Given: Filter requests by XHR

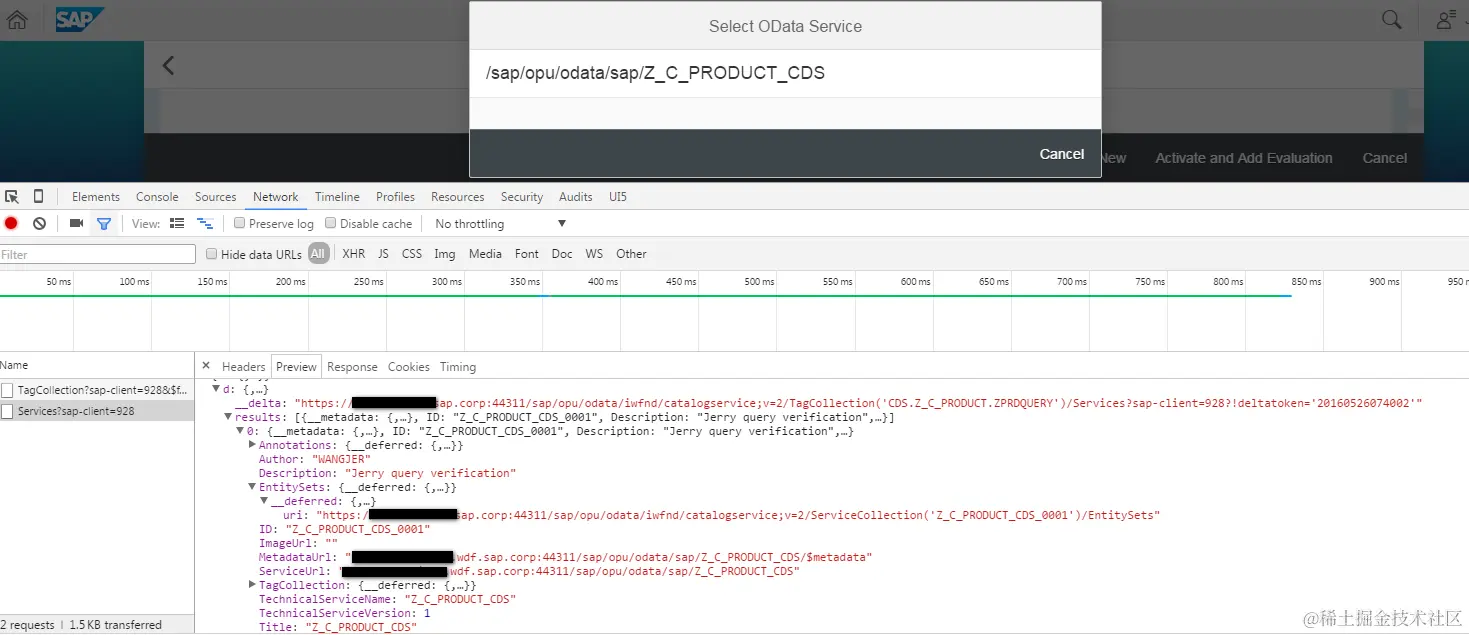Looking at the screenshot, I should click(354, 254).
